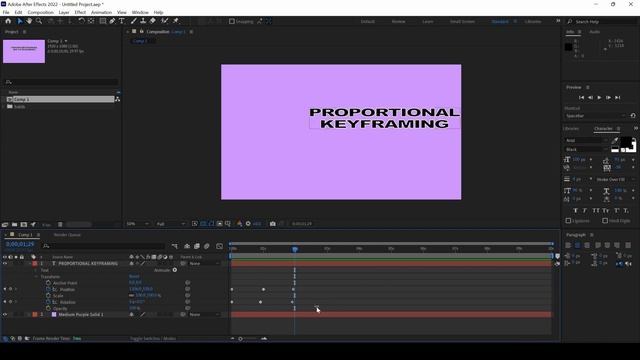
Task: Select the Roto Brush tool
Action: click(x=164, y=21)
